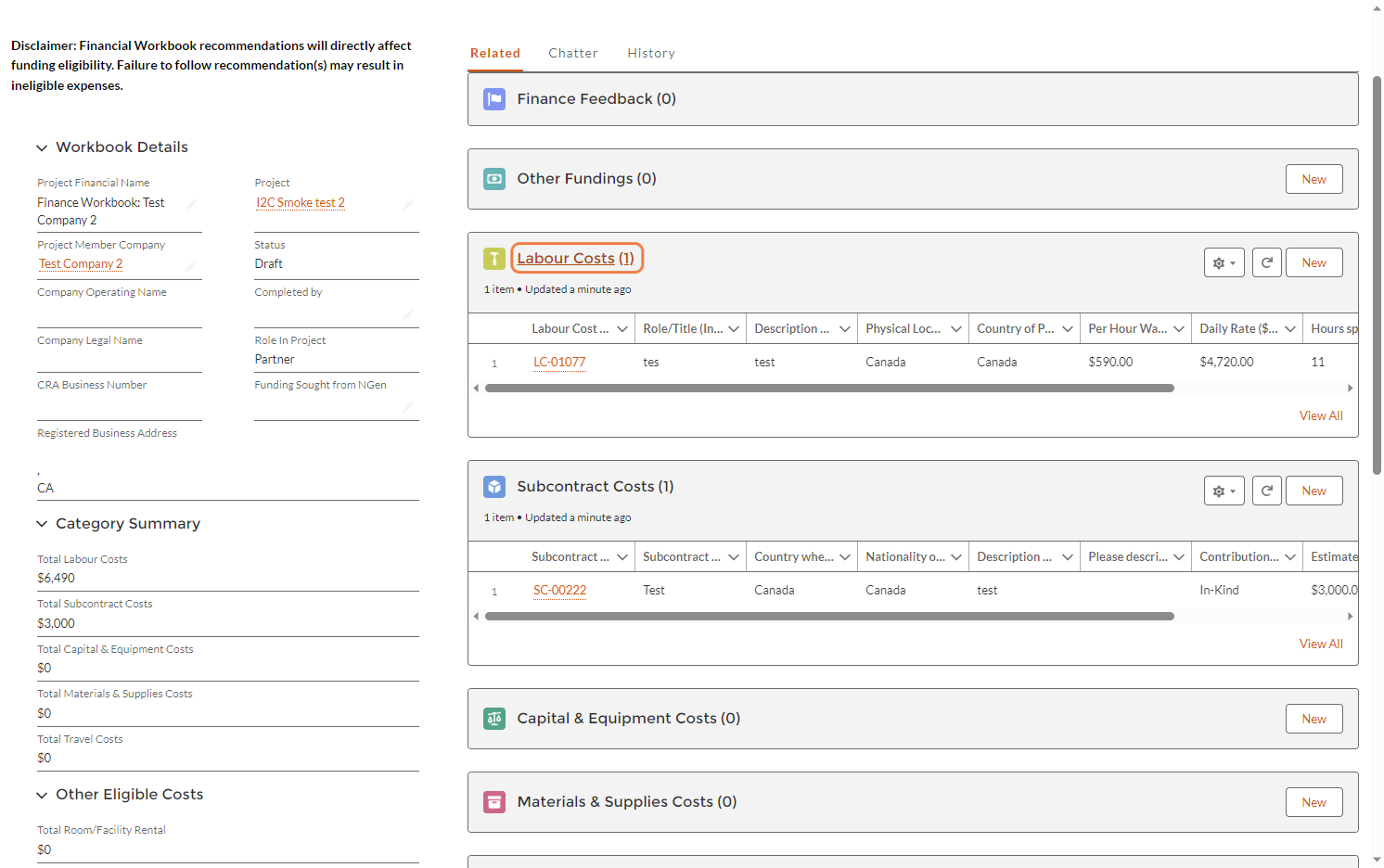Image resolution: width=1384 pixels, height=868 pixels.
Task: Open Per Hour Wage column dropdown
Action: pos(1179,329)
